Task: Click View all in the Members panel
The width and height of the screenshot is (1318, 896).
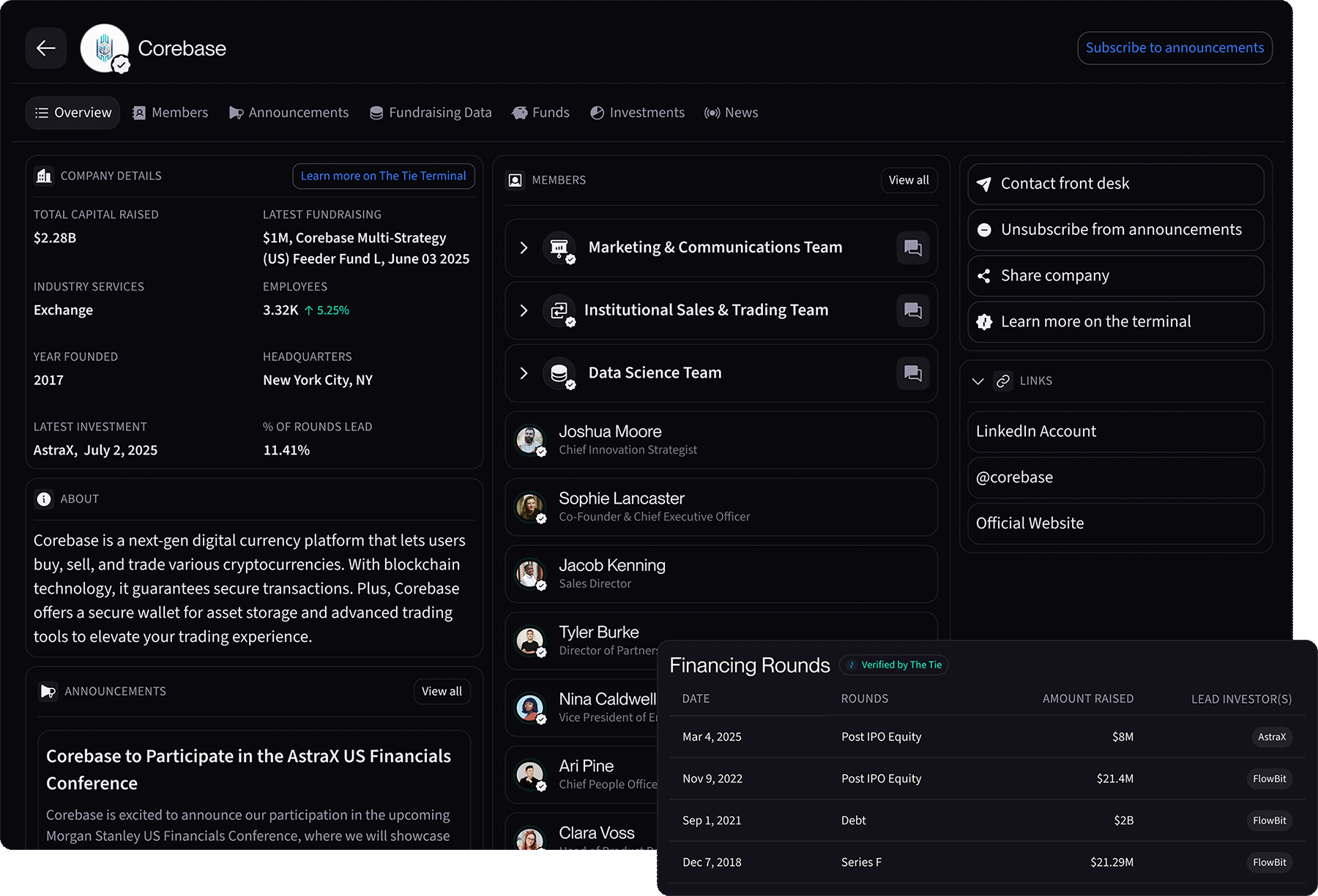Action: pyautogui.click(x=908, y=180)
